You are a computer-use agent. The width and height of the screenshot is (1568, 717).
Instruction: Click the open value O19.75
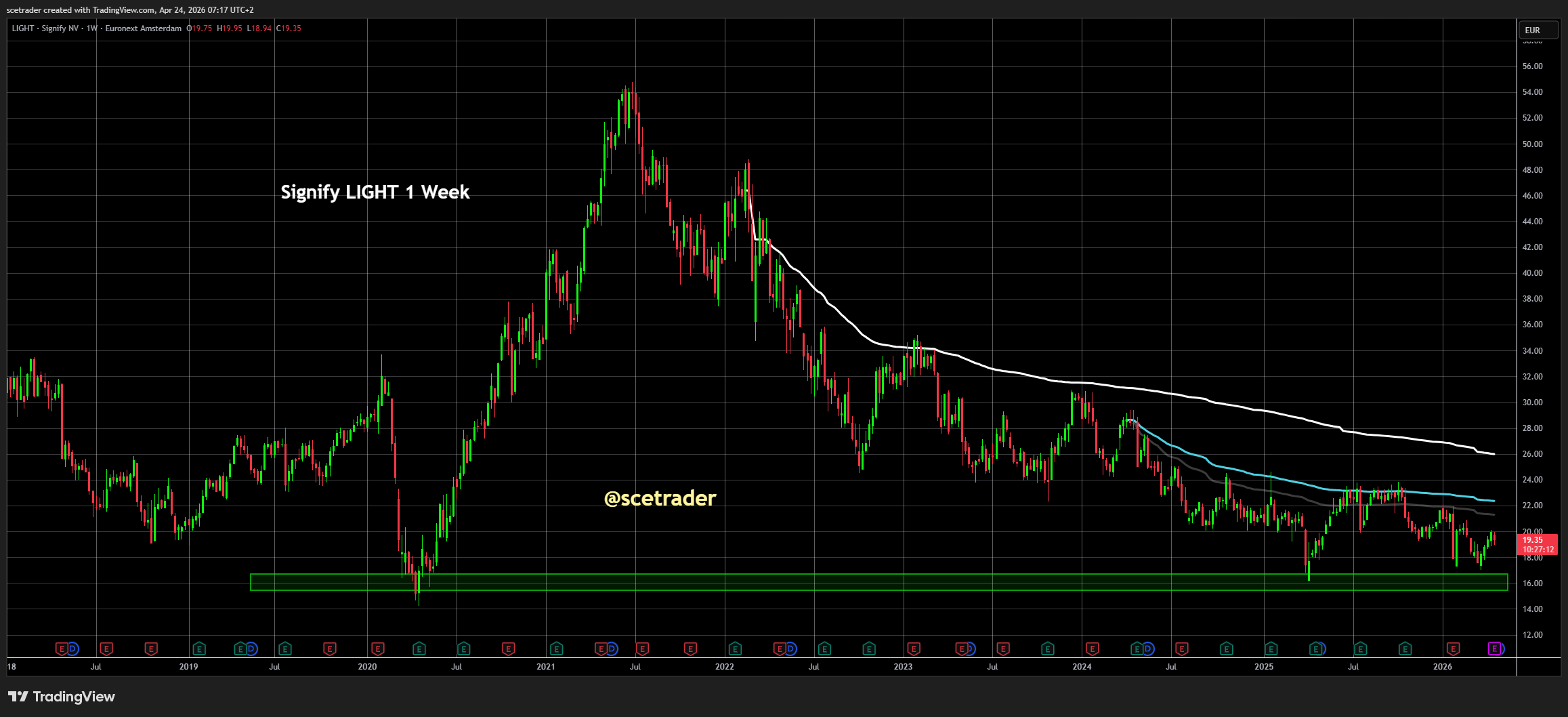200,28
